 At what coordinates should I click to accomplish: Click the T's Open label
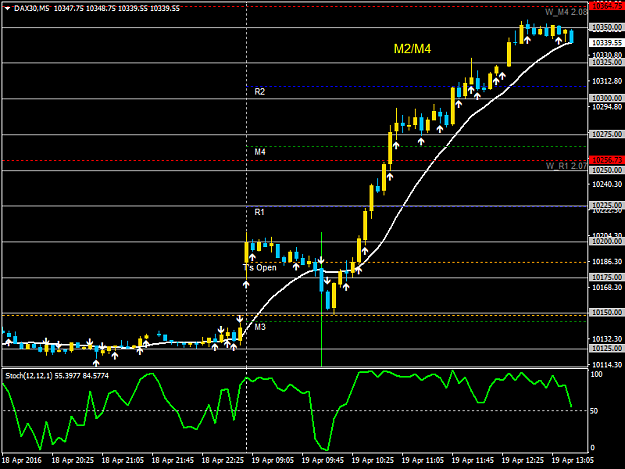(x=259, y=267)
